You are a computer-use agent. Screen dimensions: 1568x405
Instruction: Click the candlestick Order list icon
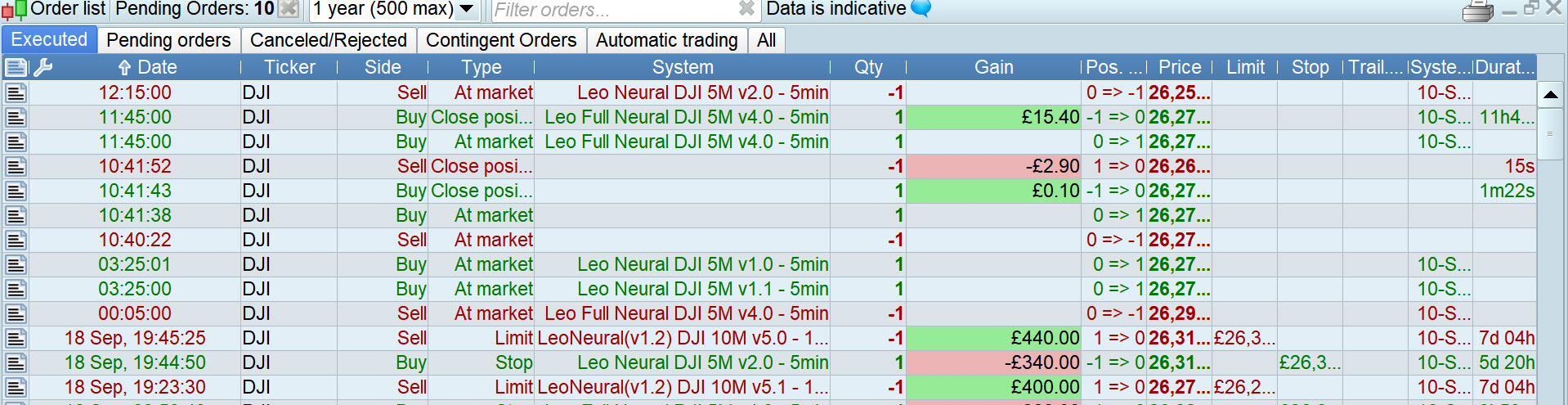coord(14,11)
